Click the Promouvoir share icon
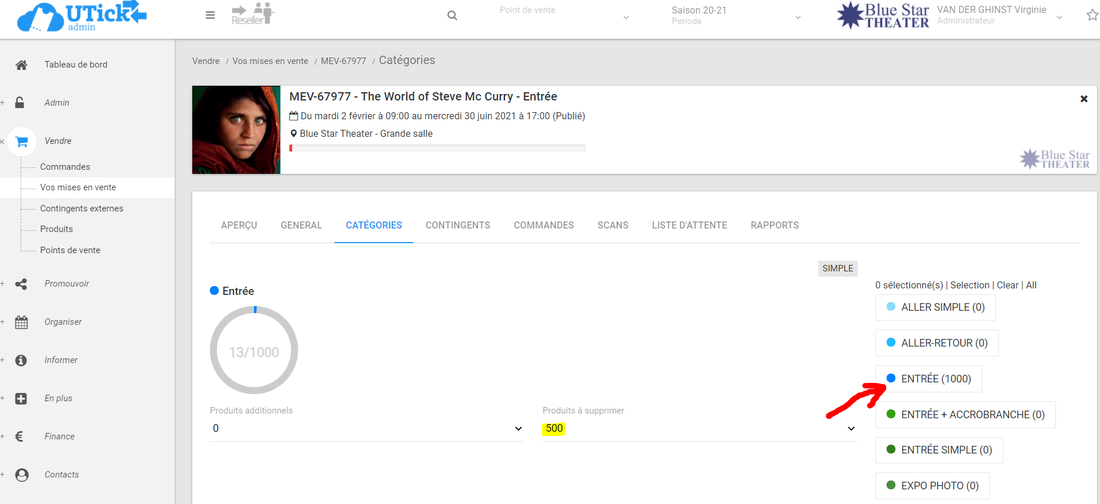 pos(21,284)
